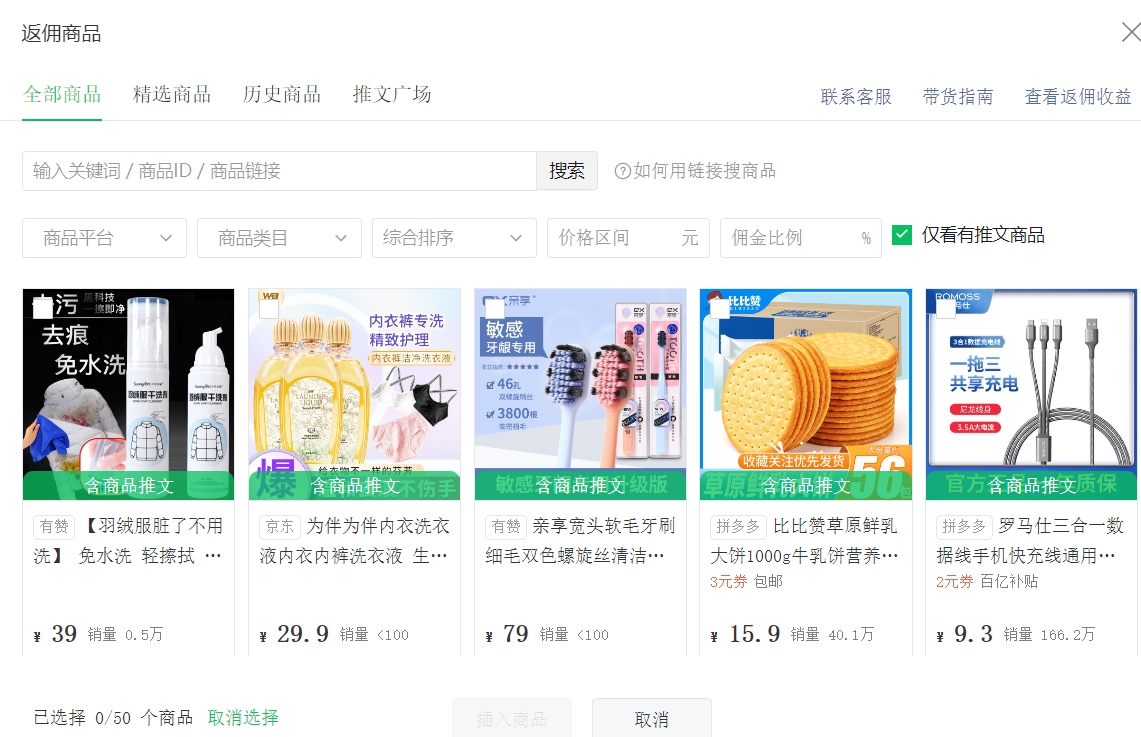Open the 联系客服 link

[x=855, y=97]
